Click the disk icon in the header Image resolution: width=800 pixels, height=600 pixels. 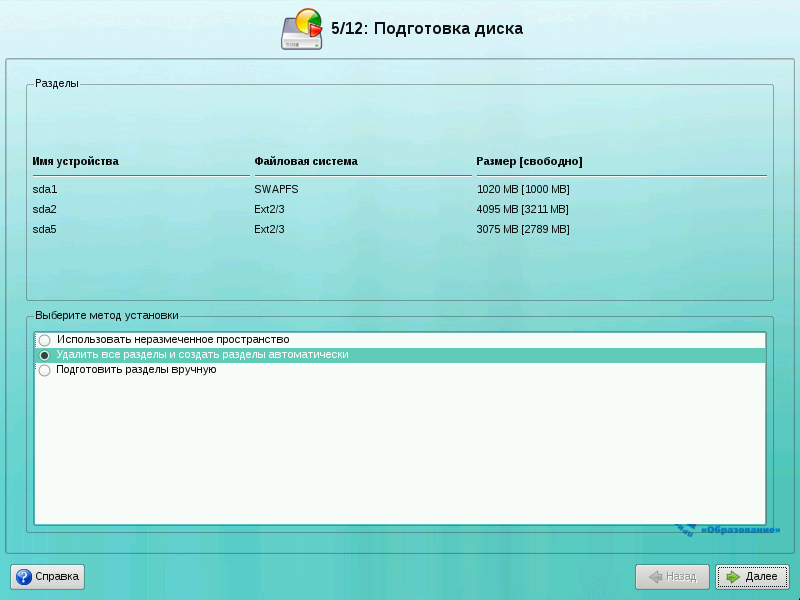click(302, 29)
